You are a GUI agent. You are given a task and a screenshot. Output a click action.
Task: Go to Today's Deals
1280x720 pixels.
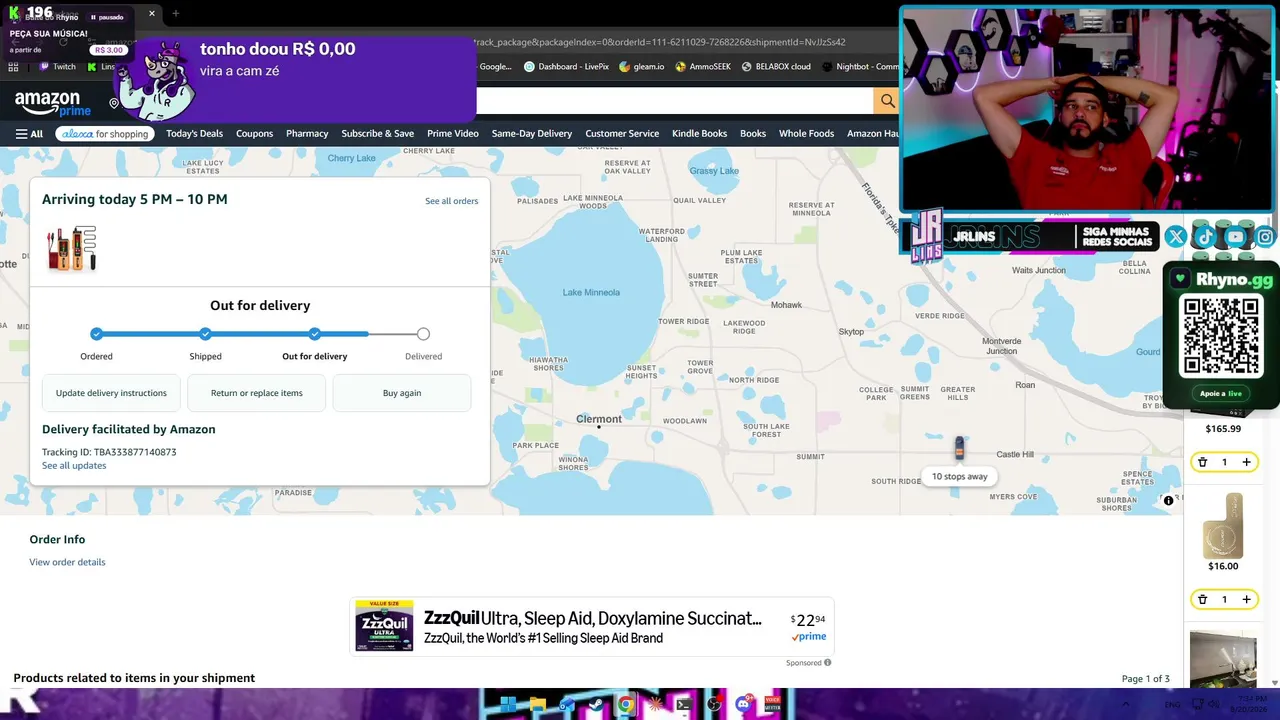point(195,134)
